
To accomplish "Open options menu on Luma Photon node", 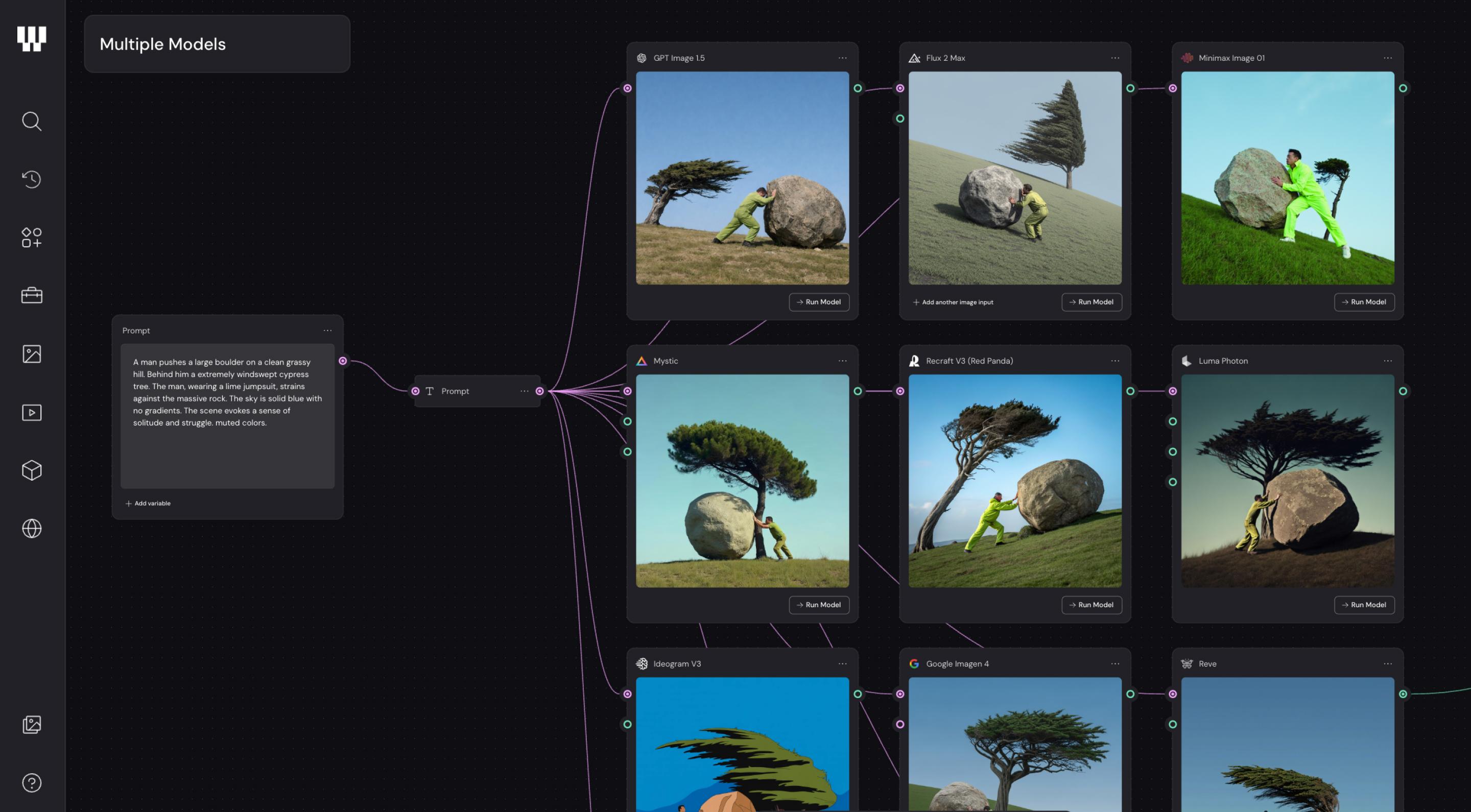I will 1388,361.
